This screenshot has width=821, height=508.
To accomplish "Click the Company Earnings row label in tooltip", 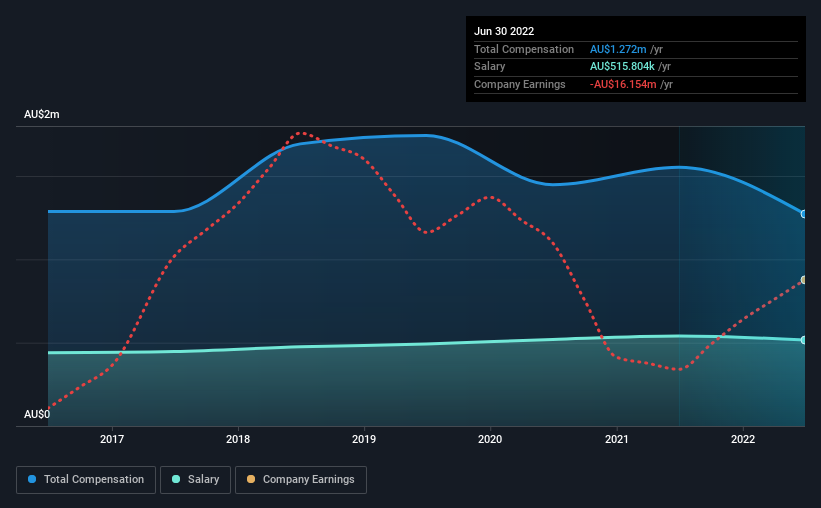I will click(x=519, y=84).
